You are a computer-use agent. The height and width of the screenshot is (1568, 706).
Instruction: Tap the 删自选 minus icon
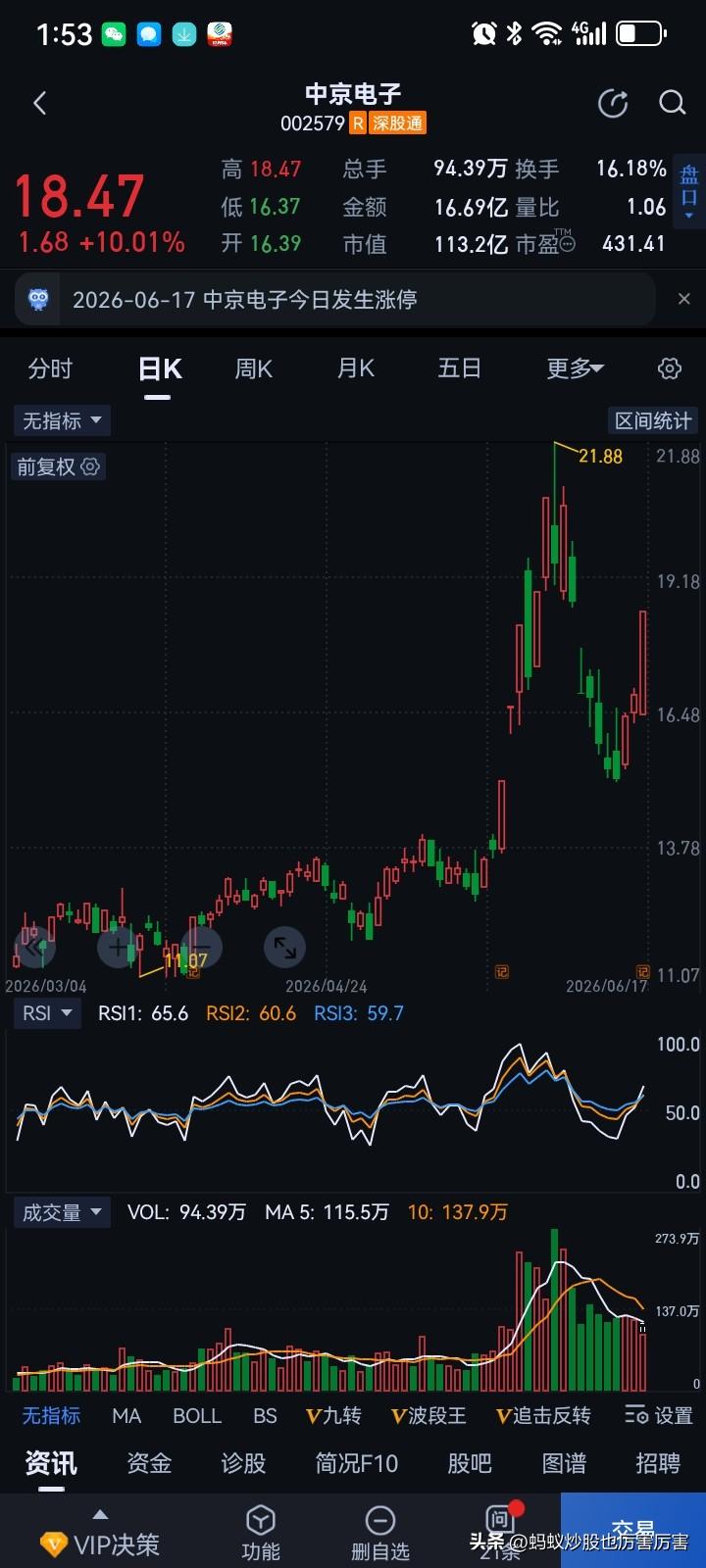tap(379, 1520)
